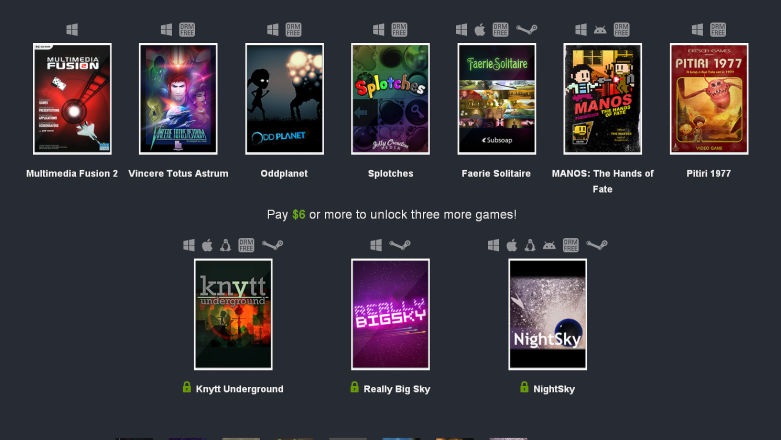Image resolution: width=781 pixels, height=440 pixels.
Task: Click Android icon above MANOS cover
Action: pyautogui.click(x=600, y=30)
